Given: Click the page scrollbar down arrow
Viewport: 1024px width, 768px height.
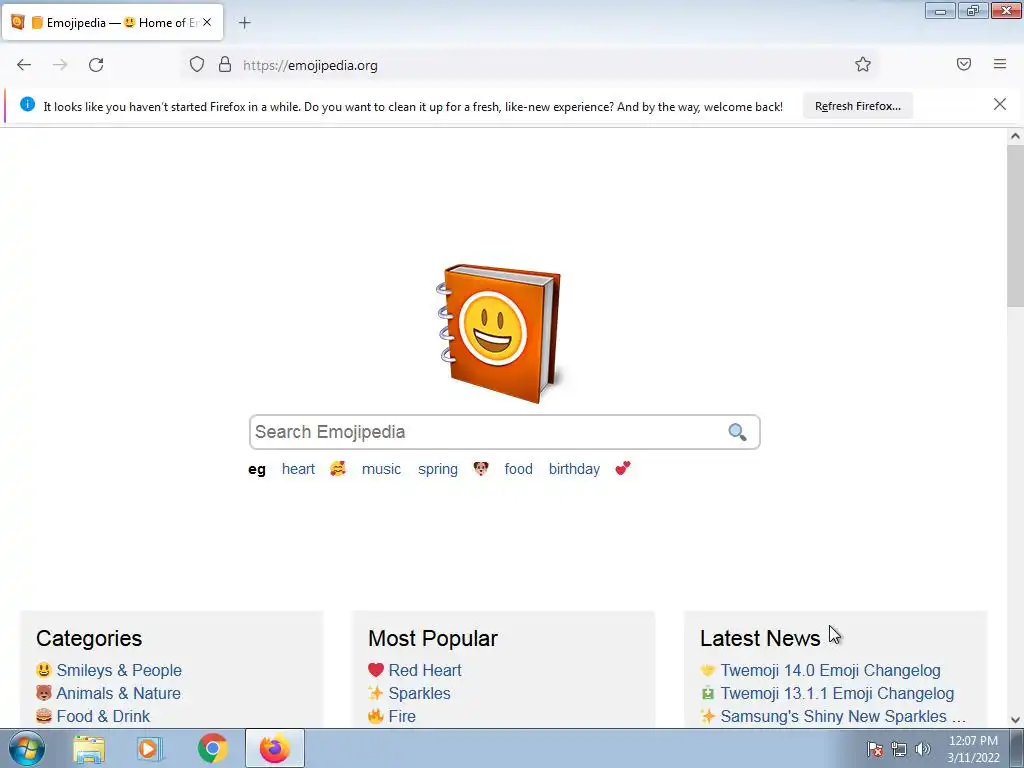Looking at the screenshot, I should point(1015,720).
